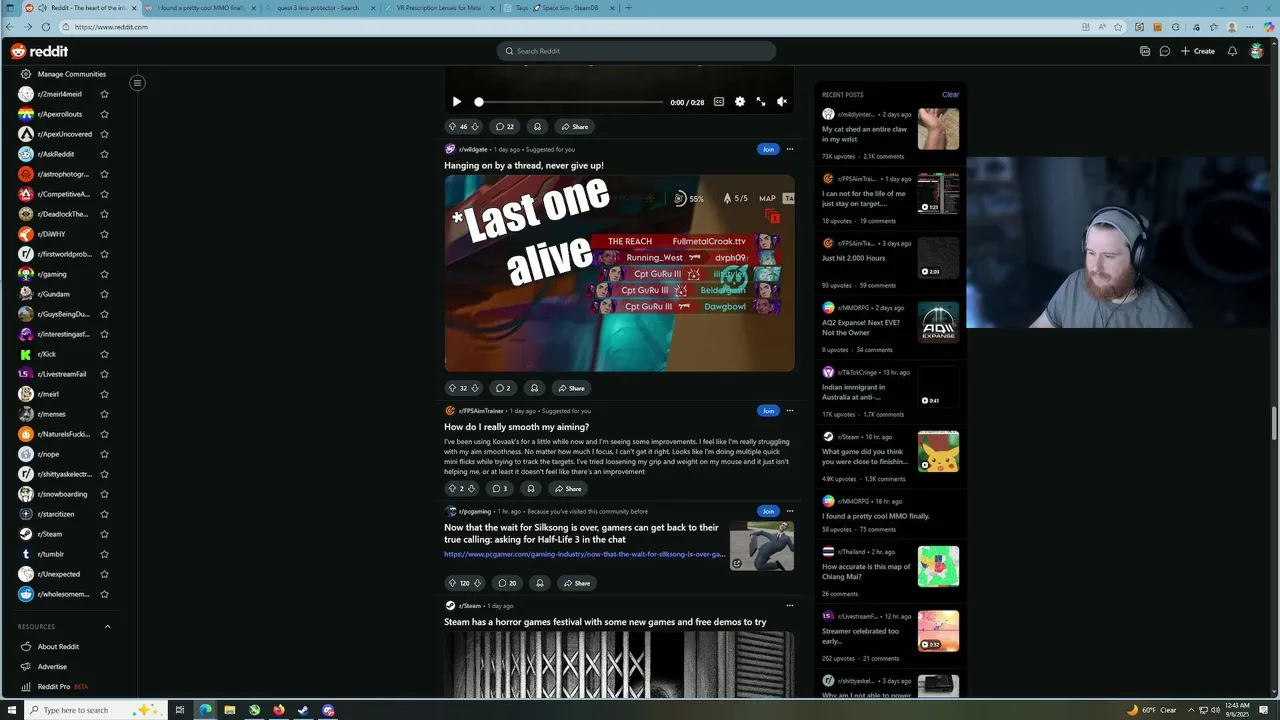Reload the page with the refresh button

click(46, 27)
